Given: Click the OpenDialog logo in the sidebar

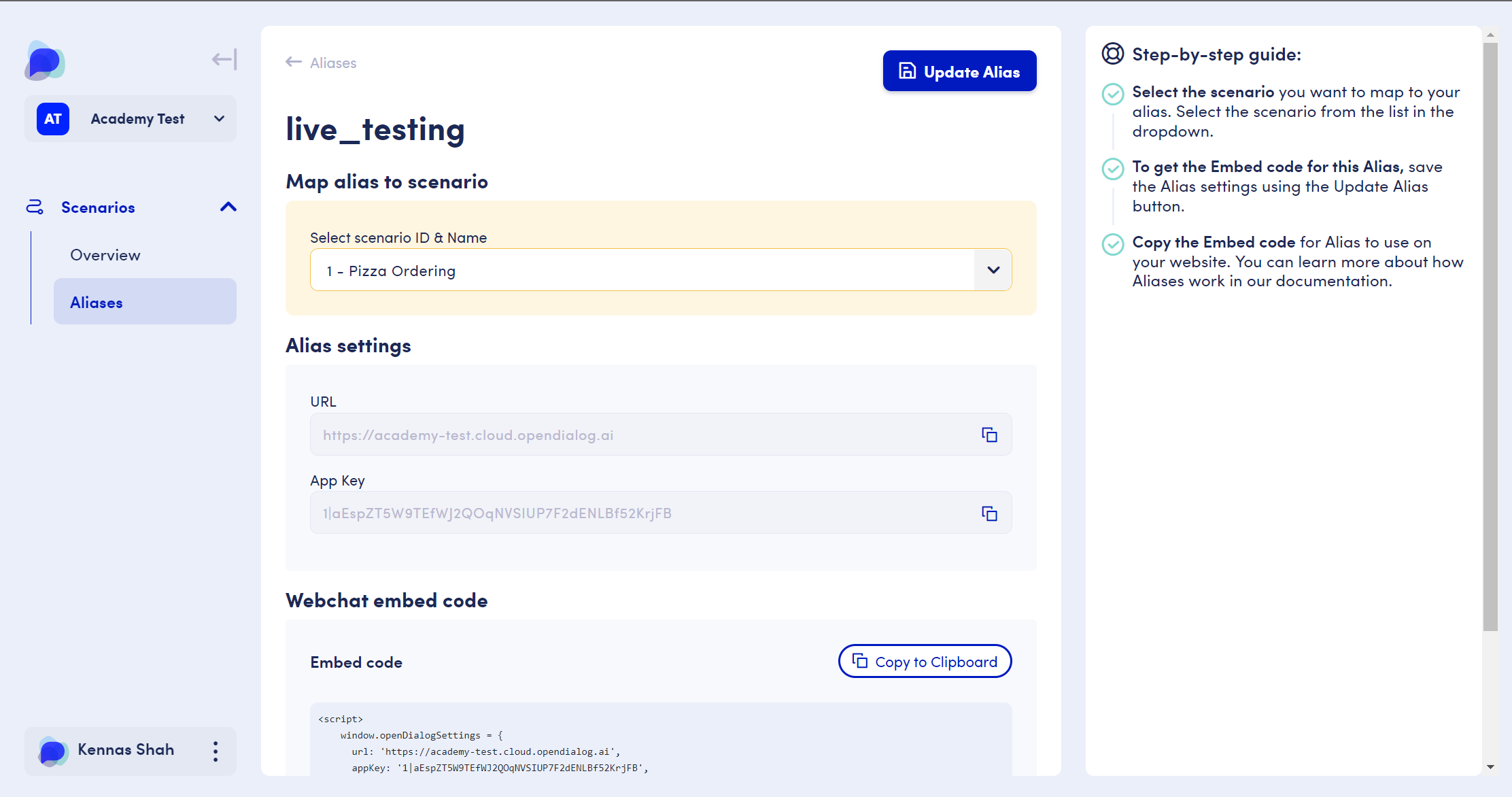Looking at the screenshot, I should (x=45, y=61).
